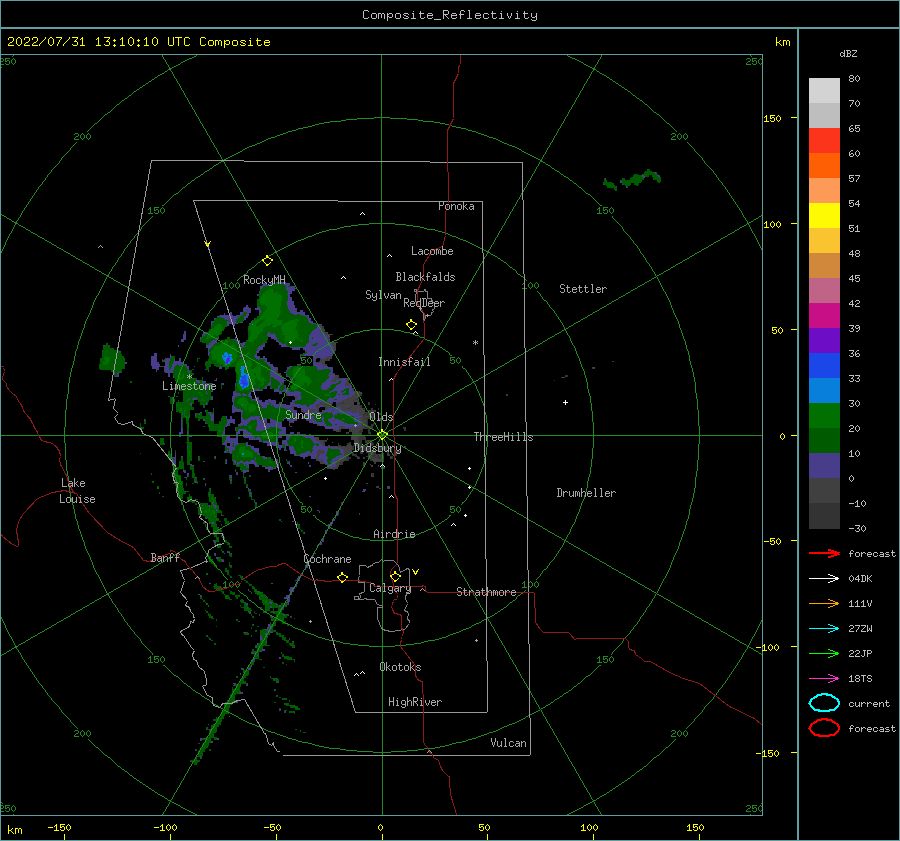
Task: Click the km unit label at top right
Action: pos(782,42)
